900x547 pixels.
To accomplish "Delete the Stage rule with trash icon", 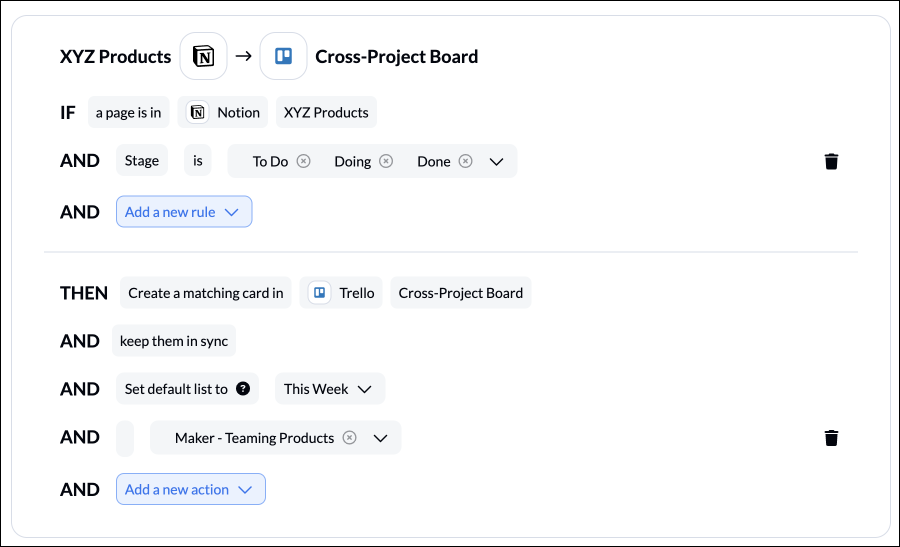I will pos(831,161).
